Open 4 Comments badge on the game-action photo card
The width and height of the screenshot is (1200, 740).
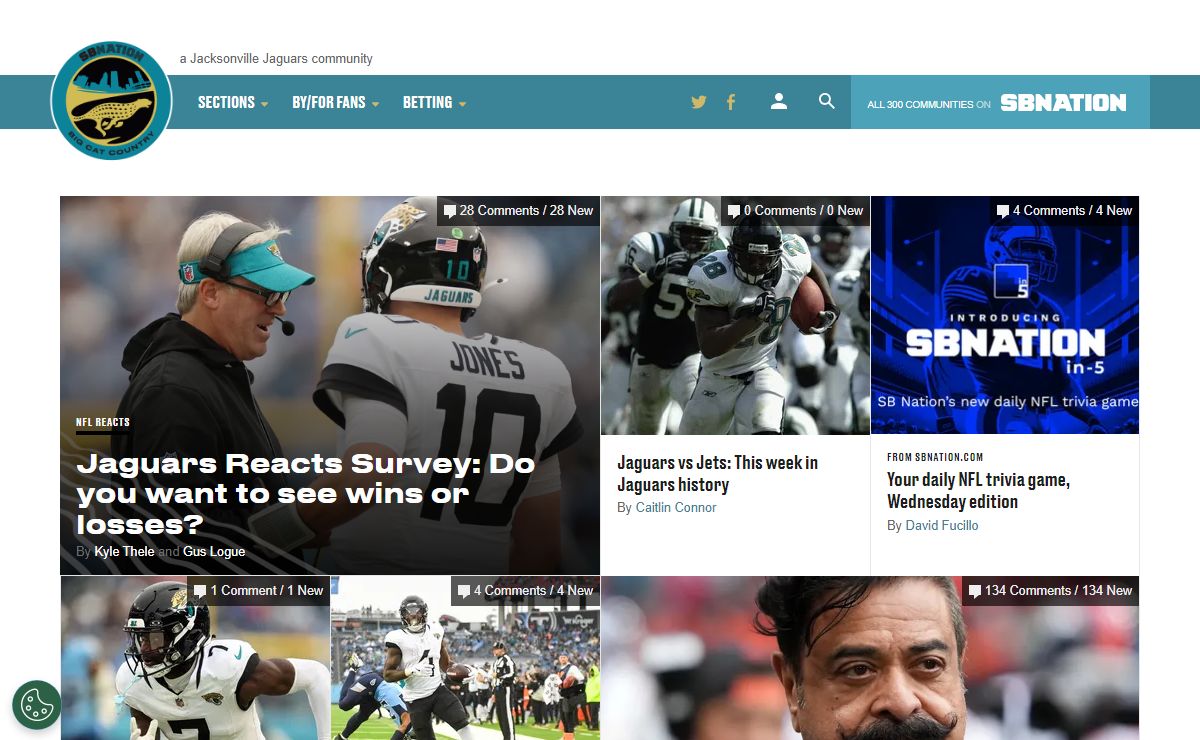525,591
